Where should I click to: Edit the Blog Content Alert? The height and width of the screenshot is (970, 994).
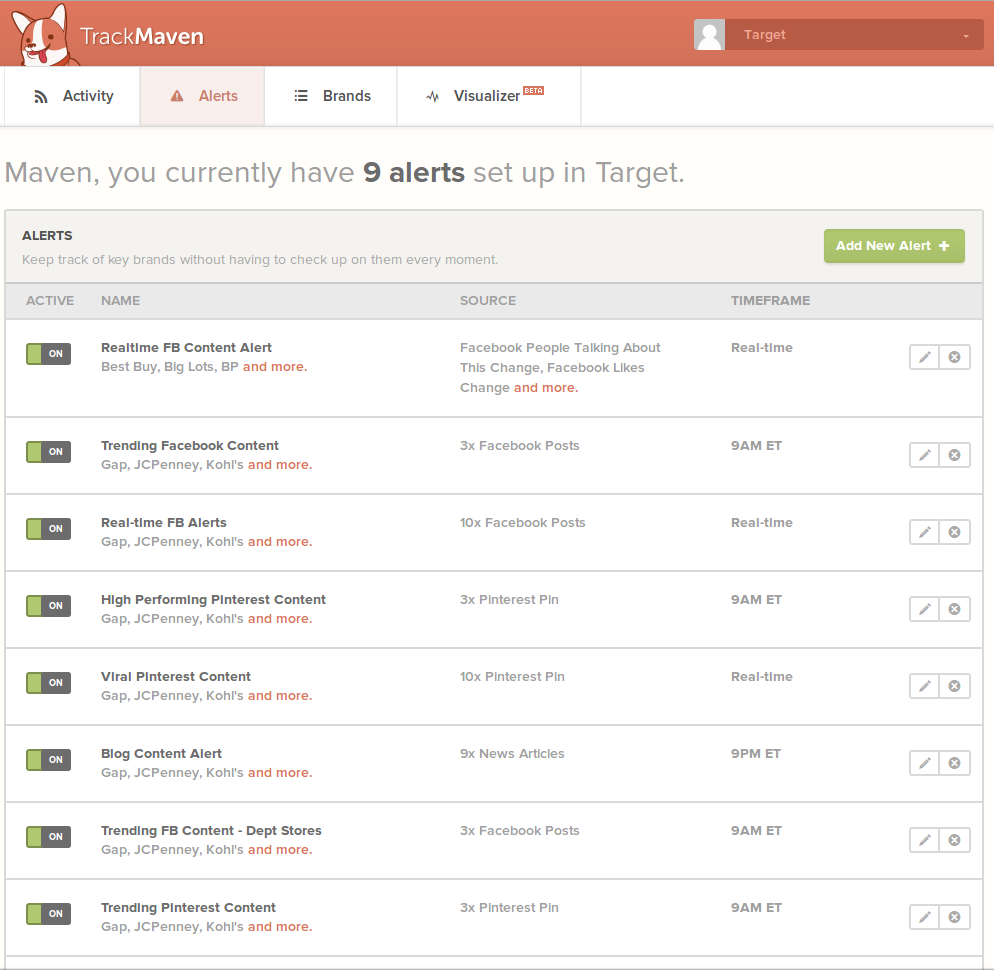pyautogui.click(x=924, y=763)
